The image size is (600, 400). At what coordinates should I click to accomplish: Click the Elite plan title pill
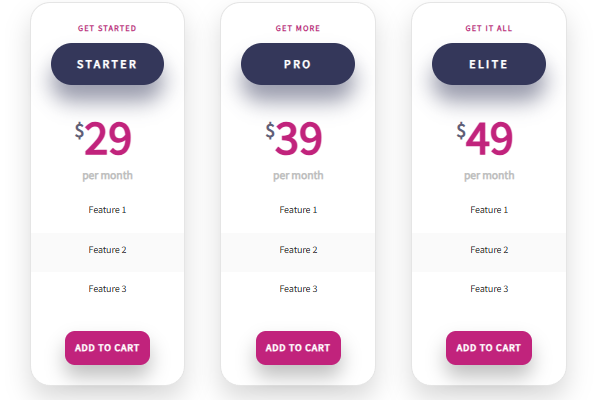(488, 64)
